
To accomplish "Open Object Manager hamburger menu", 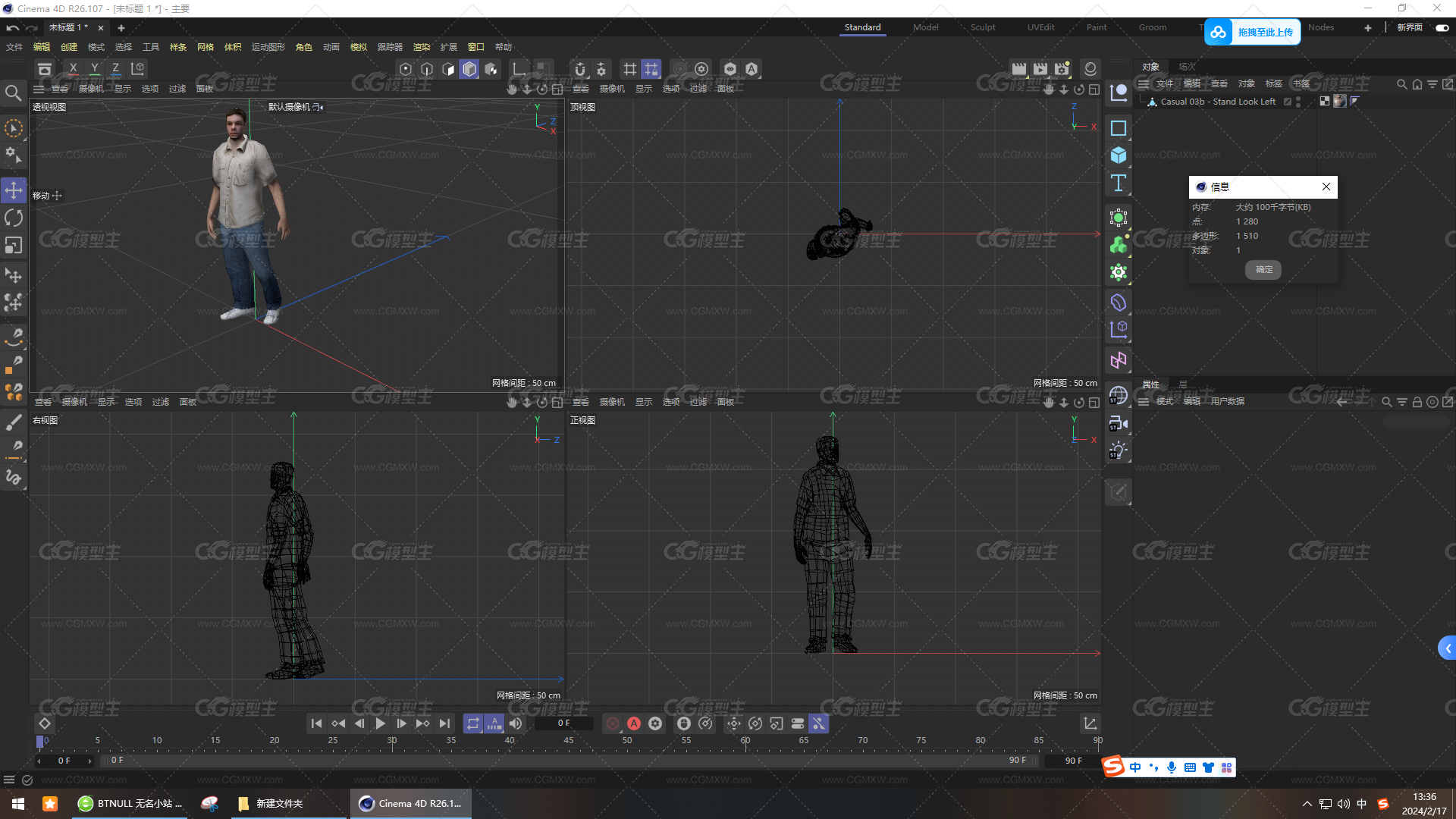I will (x=1144, y=83).
